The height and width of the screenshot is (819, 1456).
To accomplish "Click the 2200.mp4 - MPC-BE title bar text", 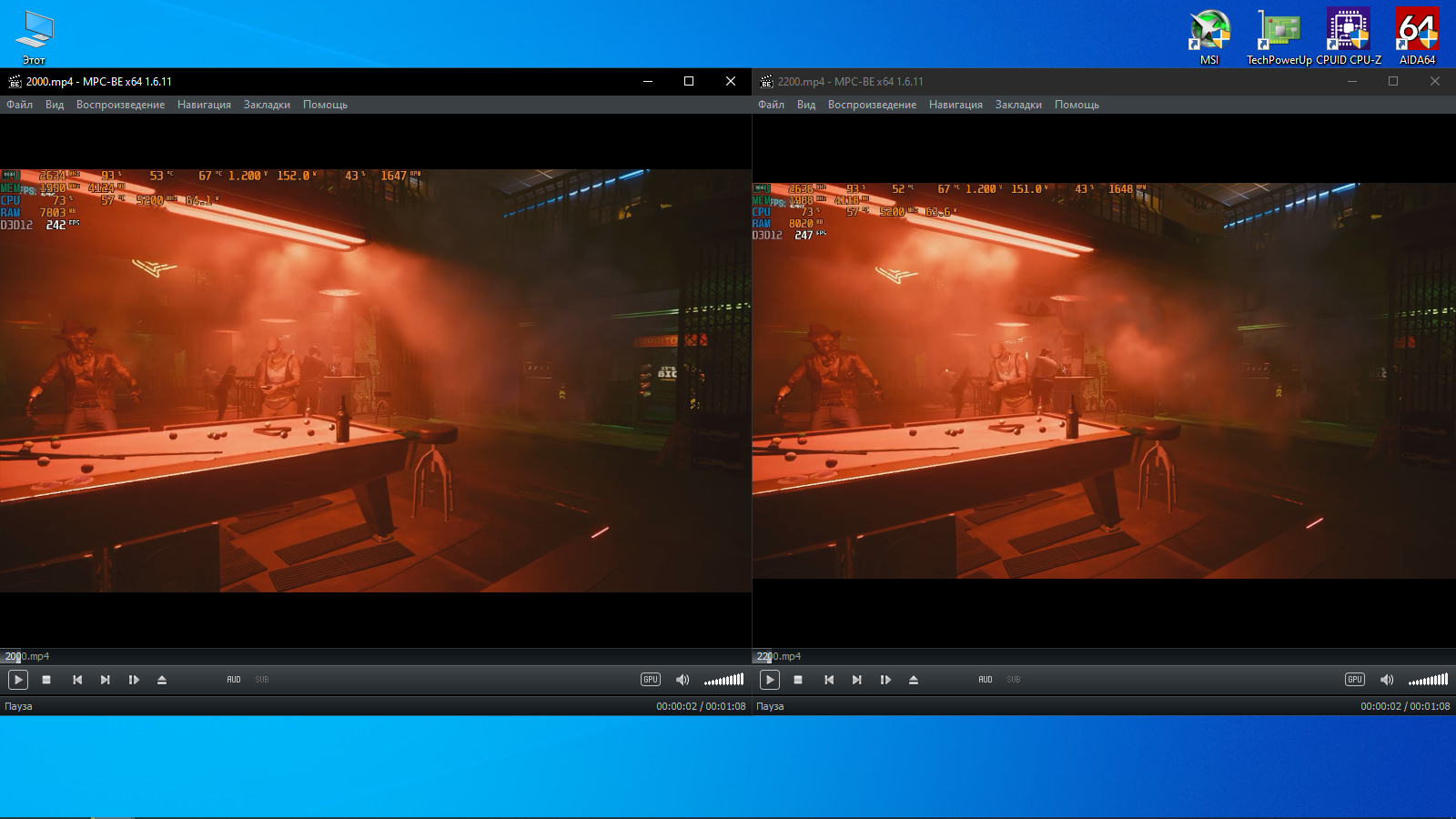I will pos(850,81).
